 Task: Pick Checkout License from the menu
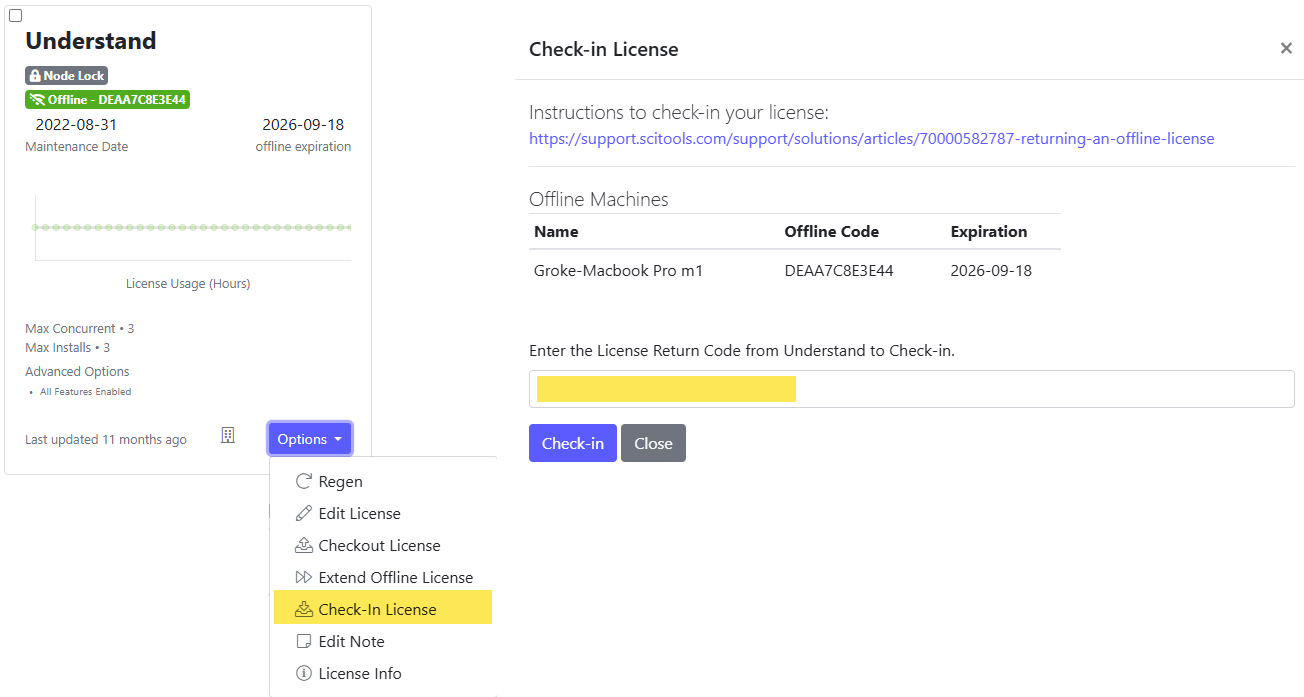pos(383,545)
